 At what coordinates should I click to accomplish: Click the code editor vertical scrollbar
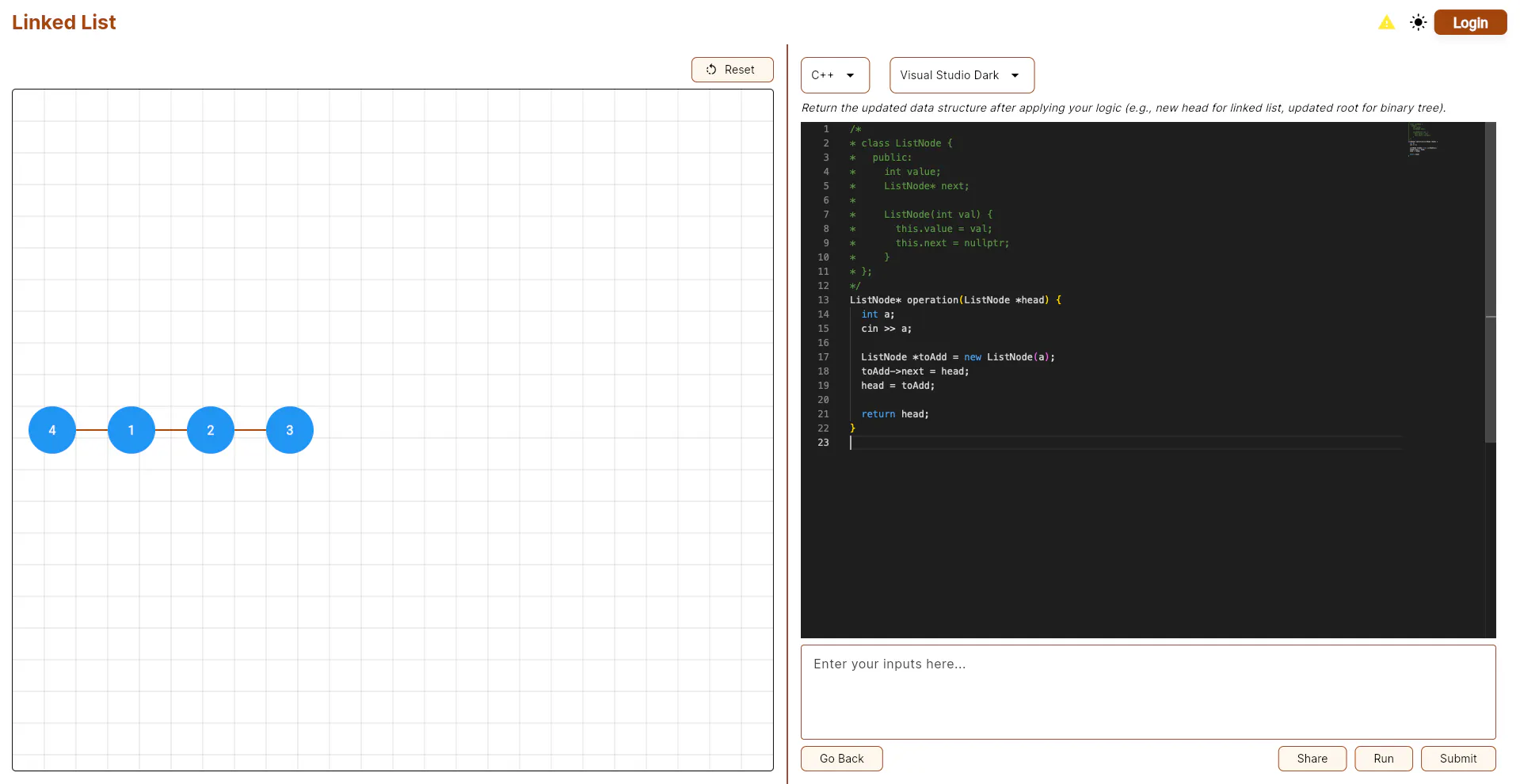pos(1490,282)
